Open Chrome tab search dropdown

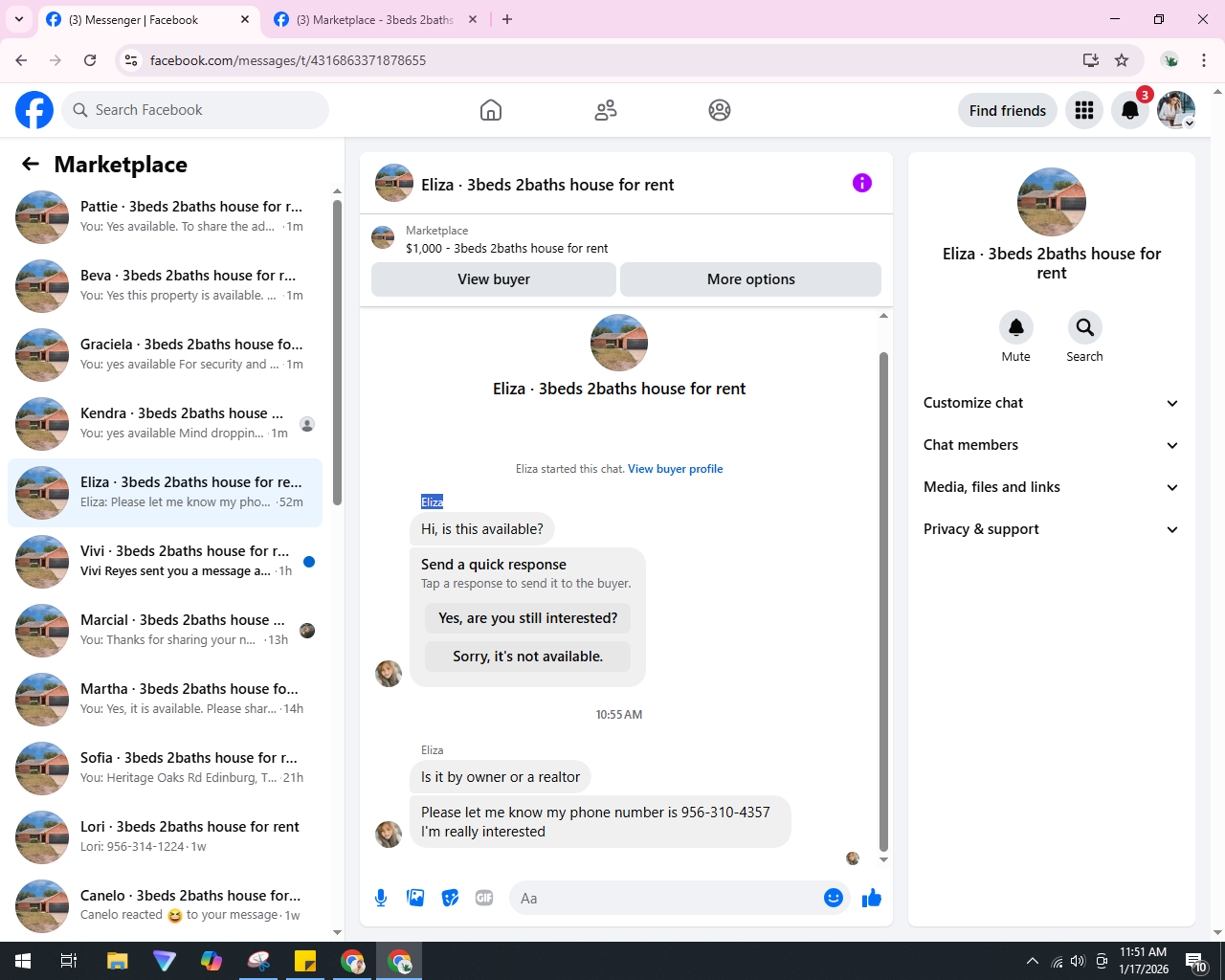point(18,19)
